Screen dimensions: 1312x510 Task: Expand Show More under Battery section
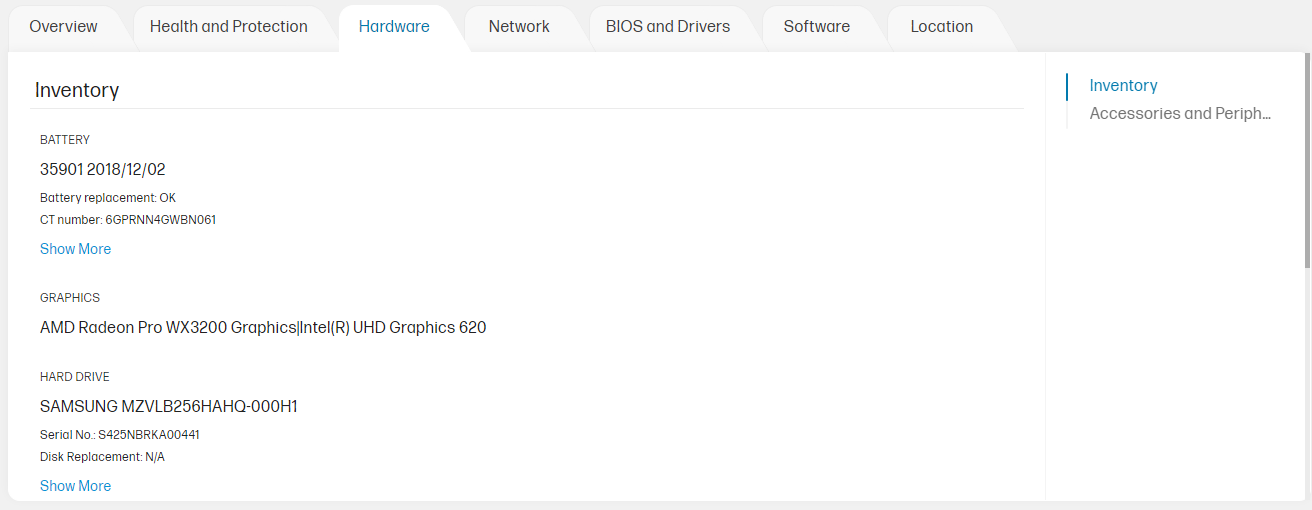75,249
